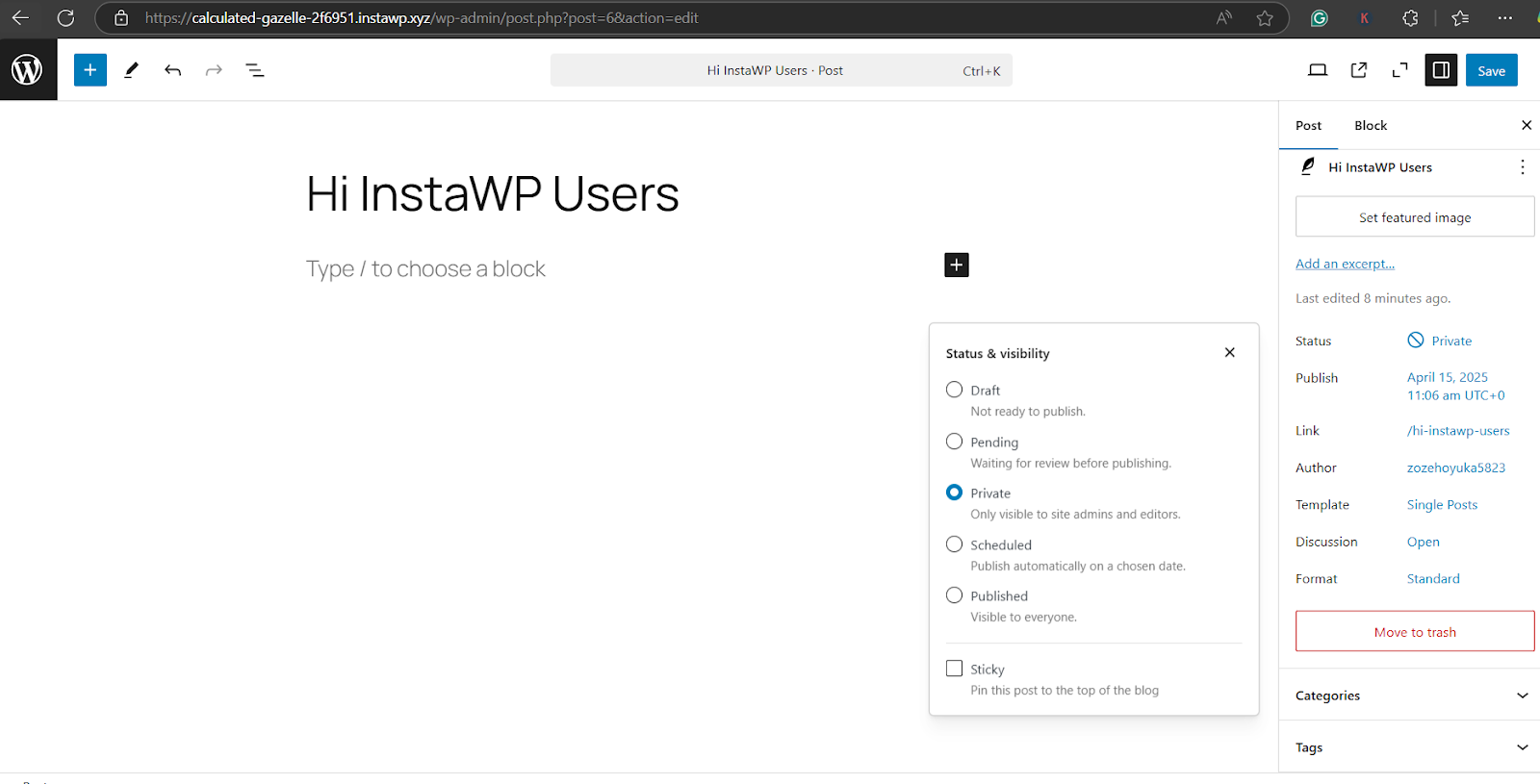Screen dimensions: 1540x784
Task: Select the Scheduled status radio
Action: click(954, 544)
